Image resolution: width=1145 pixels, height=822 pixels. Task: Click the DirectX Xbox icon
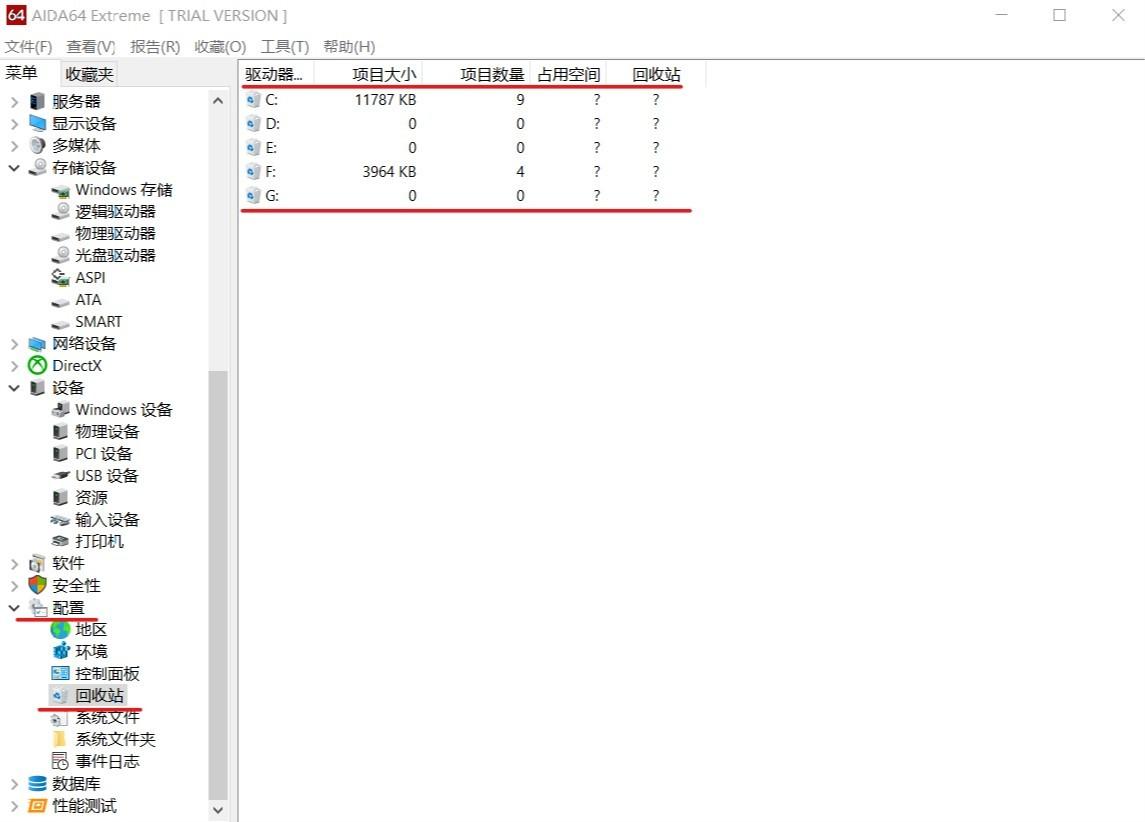[37, 365]
